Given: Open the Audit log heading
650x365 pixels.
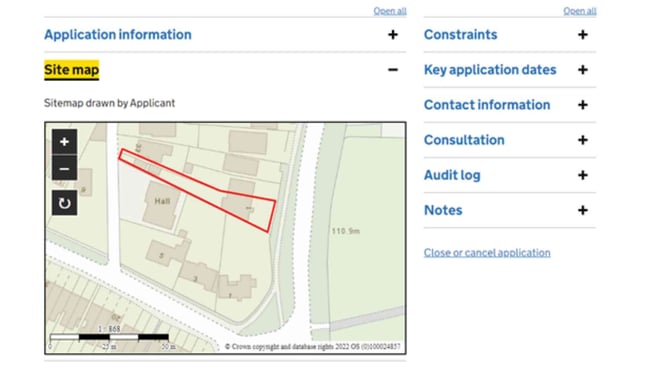Looking at the screenshot, I should (452, 175).
